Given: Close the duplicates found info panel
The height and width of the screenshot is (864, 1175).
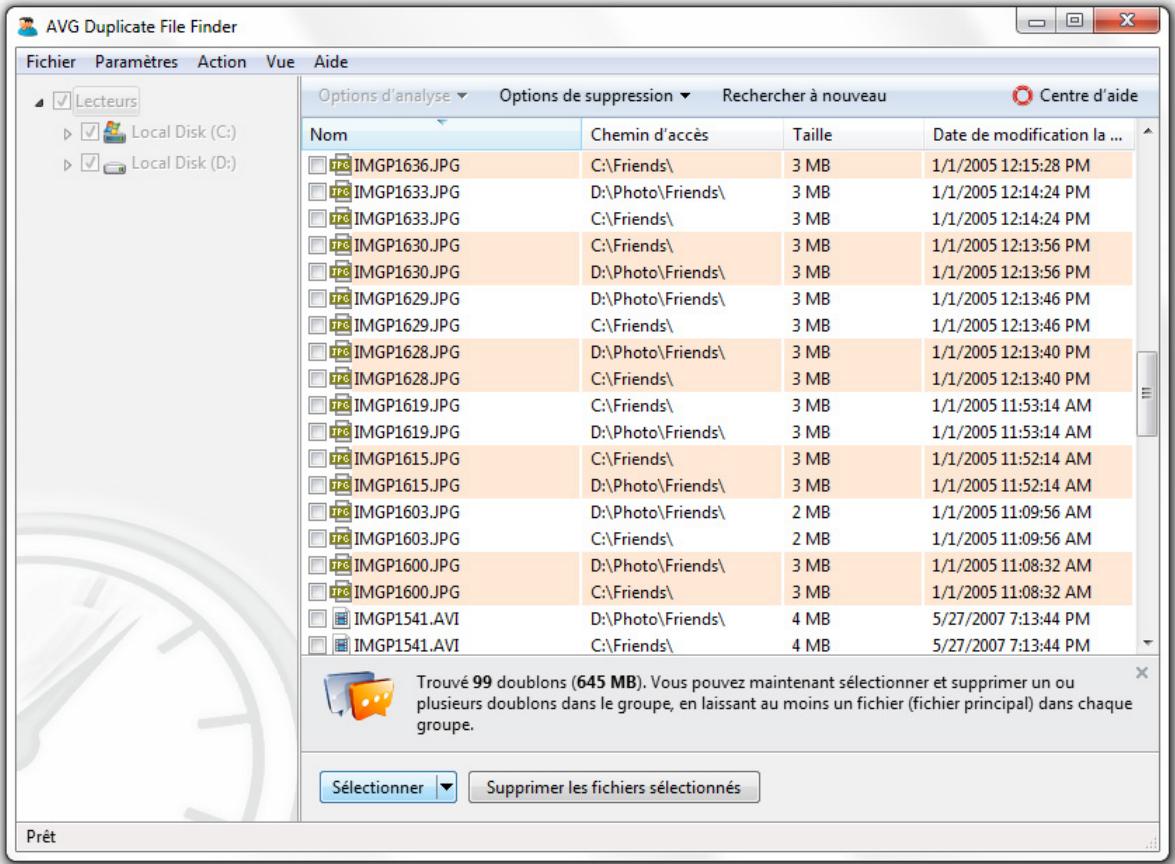Looking at the screenshot, I should click(x=1141, y=672).
